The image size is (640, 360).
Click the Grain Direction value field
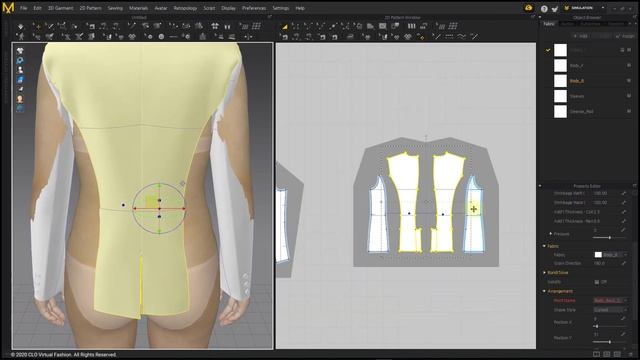coord(606,263)
